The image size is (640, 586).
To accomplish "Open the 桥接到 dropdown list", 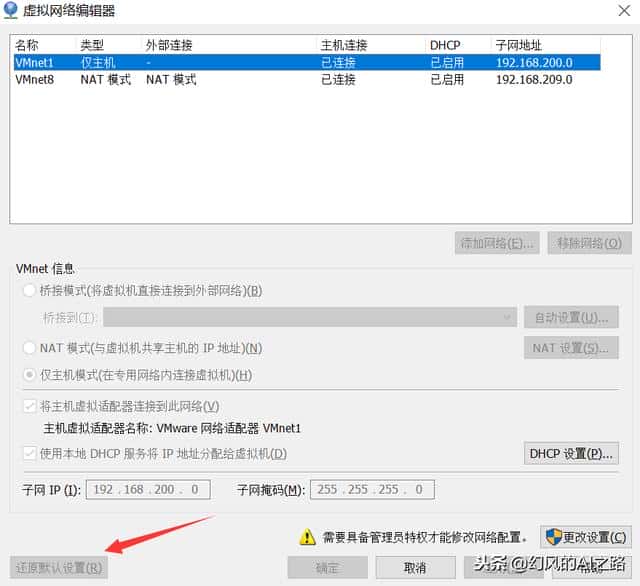I will click(x=310, y=317).
